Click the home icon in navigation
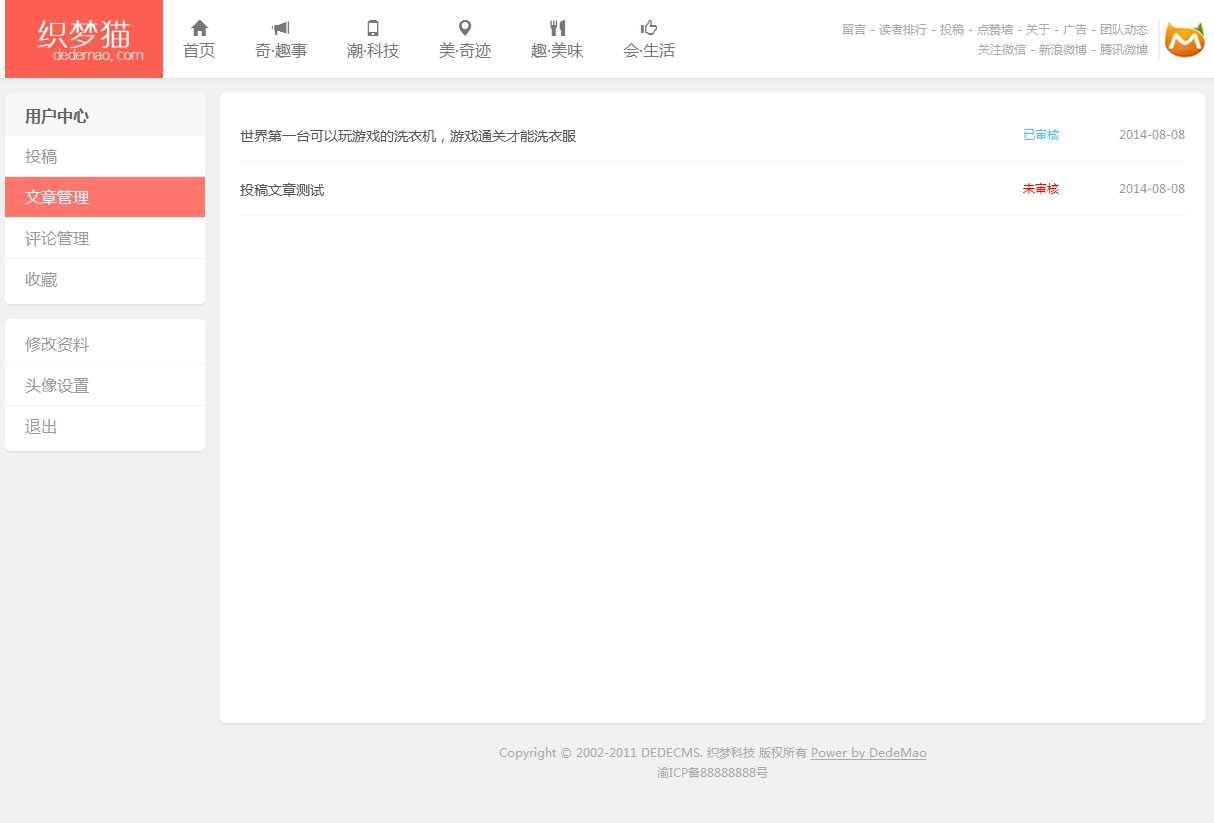The height and width of the screenshot is (823, 1214). pyautogui.click(x=199, y=28)
